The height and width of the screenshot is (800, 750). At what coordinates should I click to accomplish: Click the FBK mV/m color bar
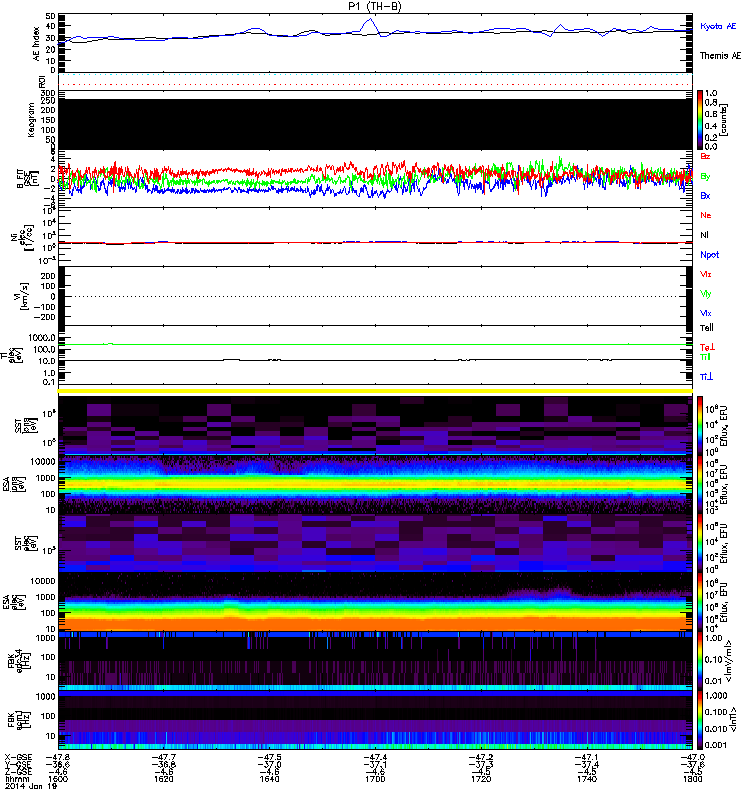coord(701,660)
